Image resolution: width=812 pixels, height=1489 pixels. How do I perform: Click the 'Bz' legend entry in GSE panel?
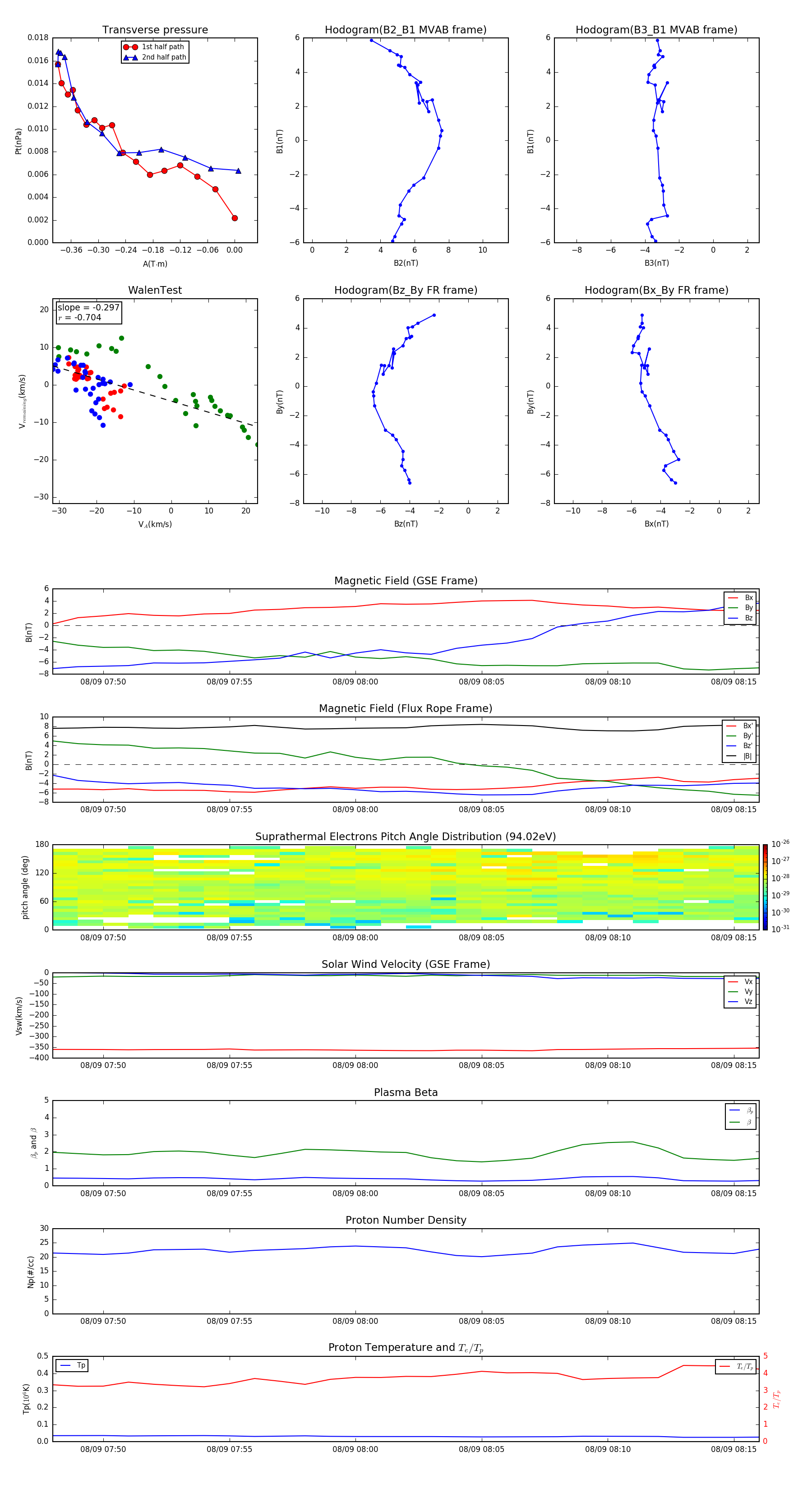[740, 618]
